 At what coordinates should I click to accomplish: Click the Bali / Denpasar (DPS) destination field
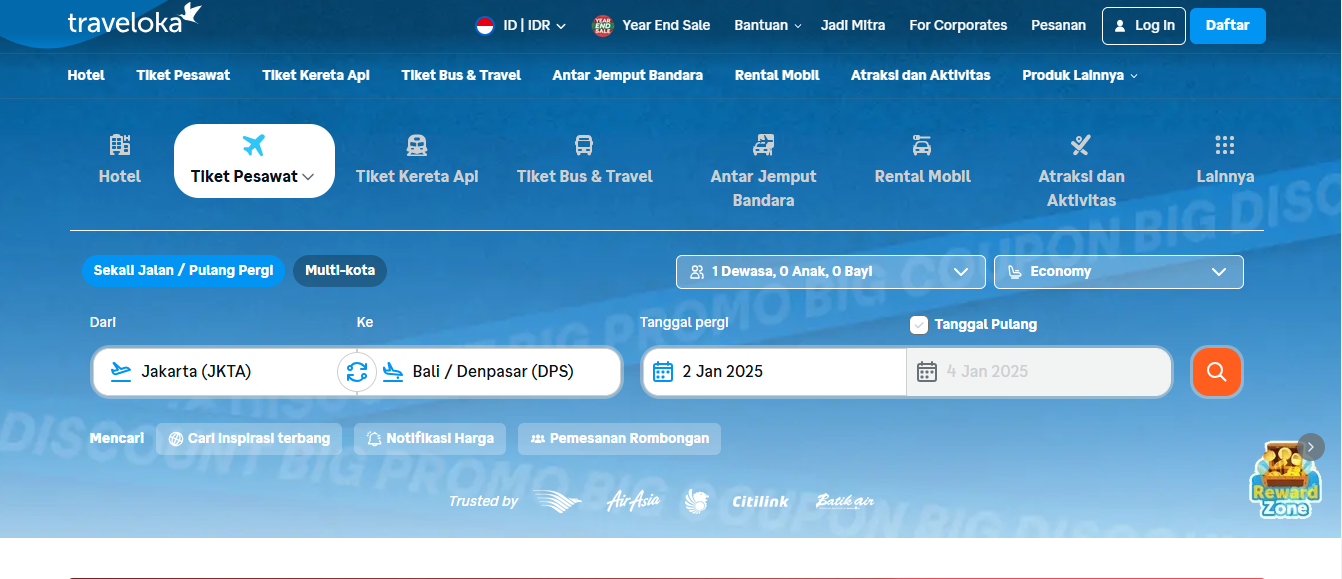tap(499, 372)
